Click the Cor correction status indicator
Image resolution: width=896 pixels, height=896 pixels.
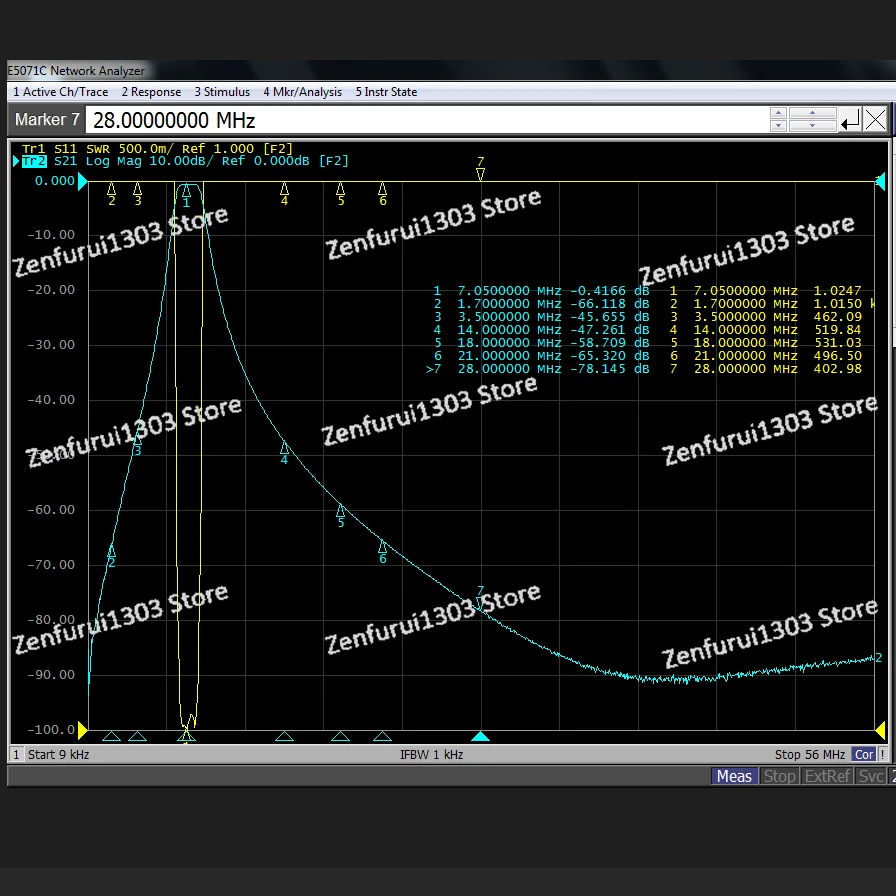863,755
